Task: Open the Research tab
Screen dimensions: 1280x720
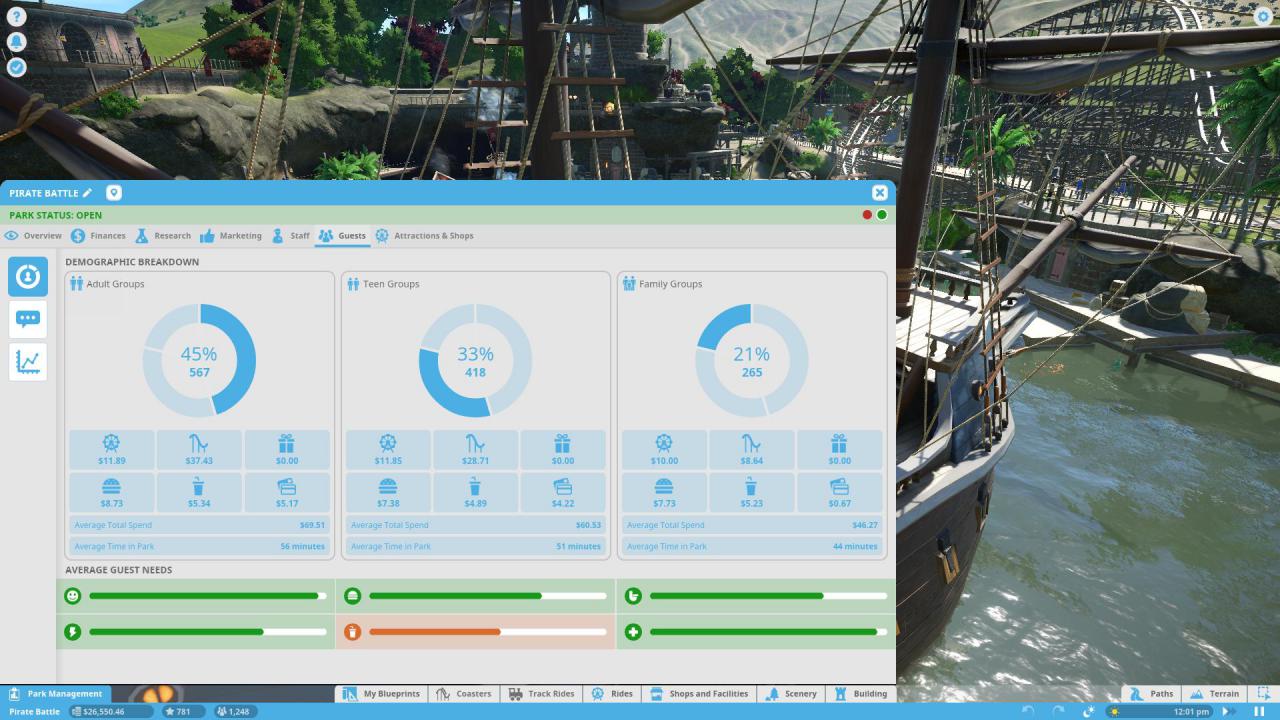Action: click(x=162, y=236)
